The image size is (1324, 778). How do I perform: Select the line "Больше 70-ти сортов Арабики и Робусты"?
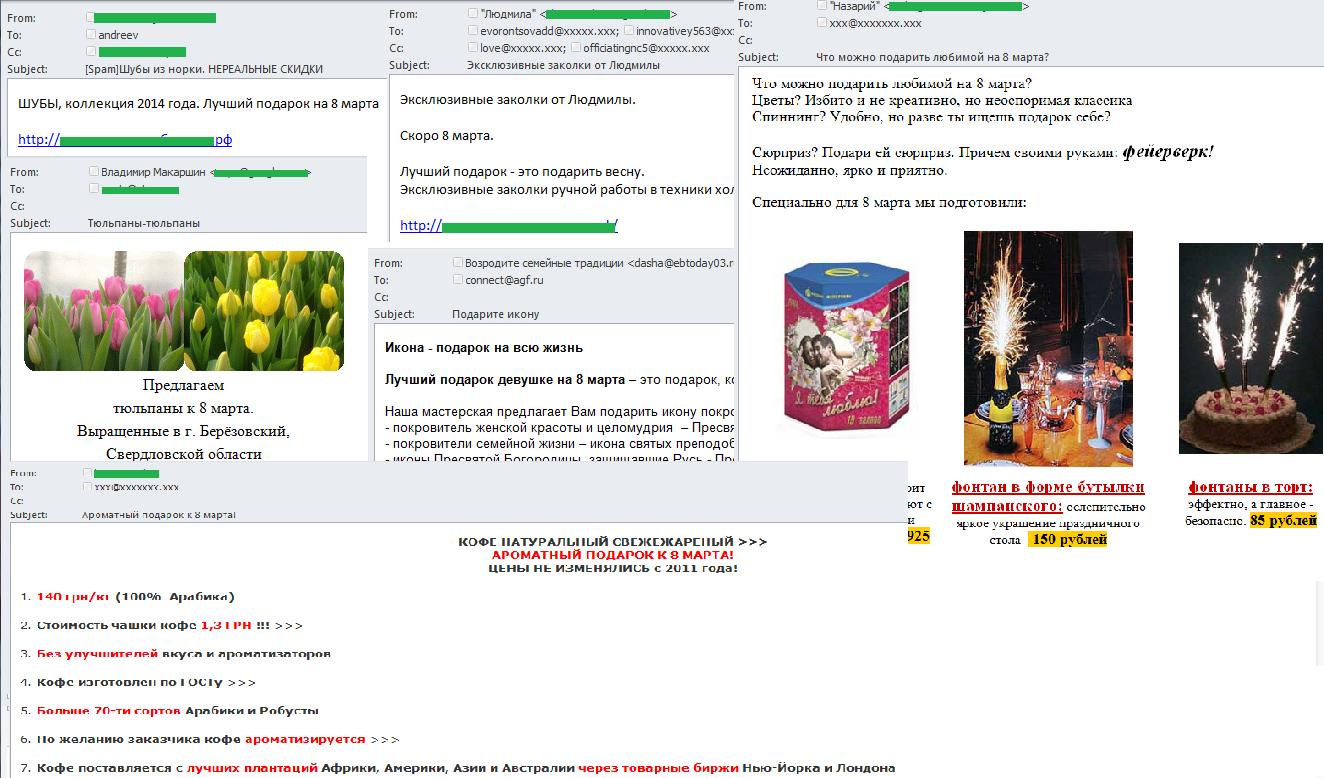[177, 711]
